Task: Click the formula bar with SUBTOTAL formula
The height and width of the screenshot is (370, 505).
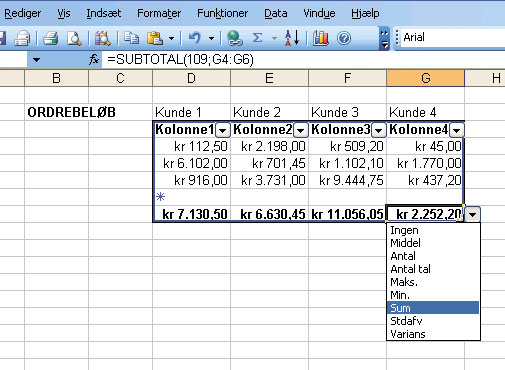Action: pos(303,60)
